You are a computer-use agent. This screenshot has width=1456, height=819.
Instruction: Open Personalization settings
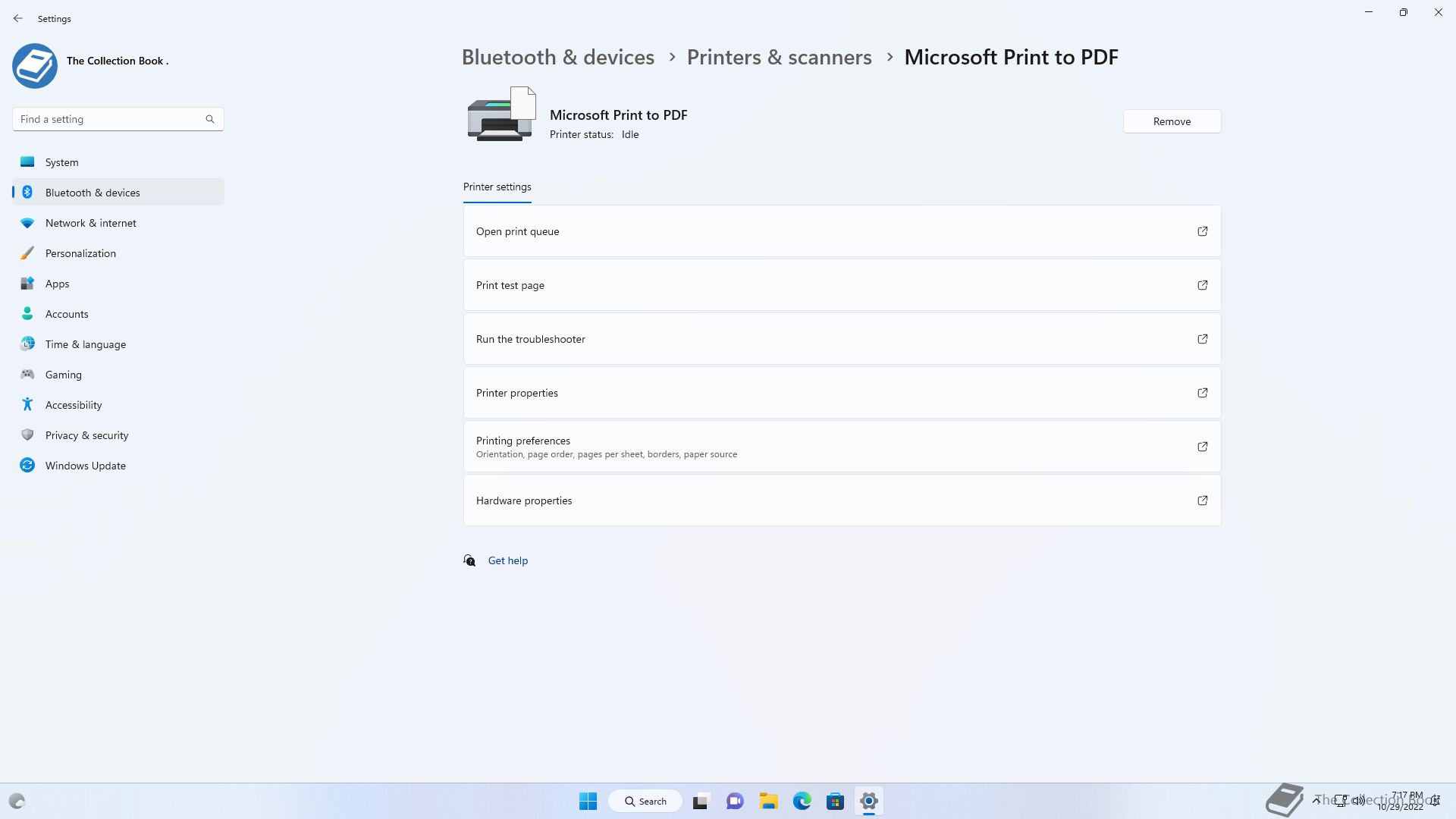pyautogui.click(x=118, y=253)
